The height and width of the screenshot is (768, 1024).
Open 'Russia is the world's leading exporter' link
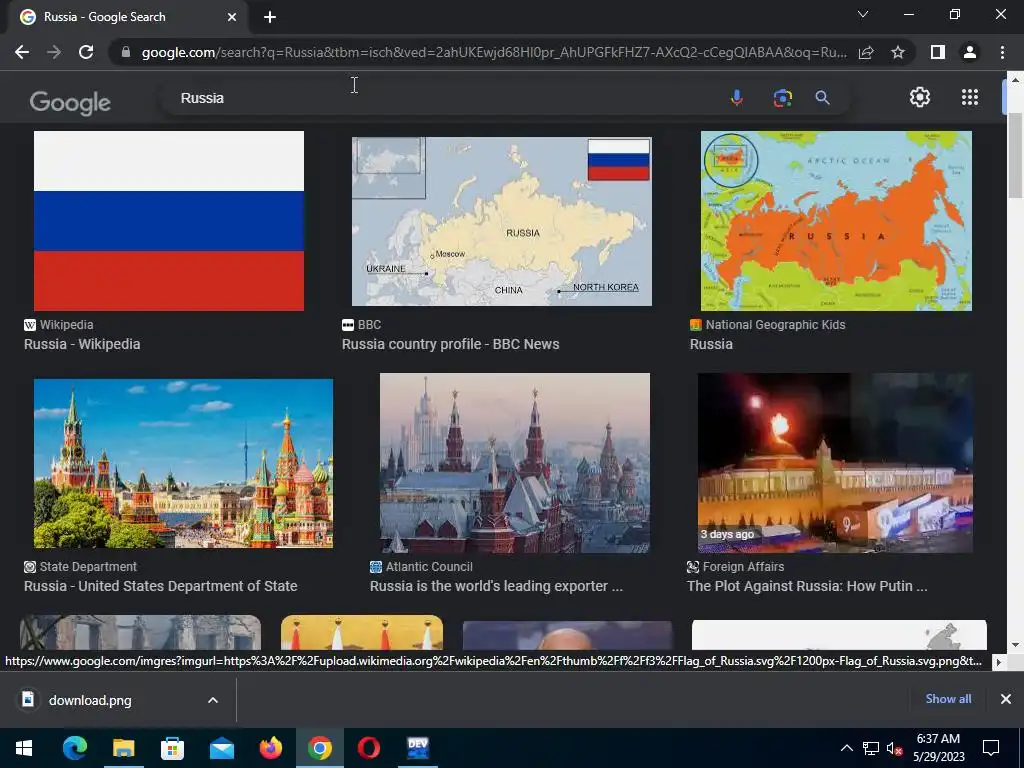(x=496, y=586)
